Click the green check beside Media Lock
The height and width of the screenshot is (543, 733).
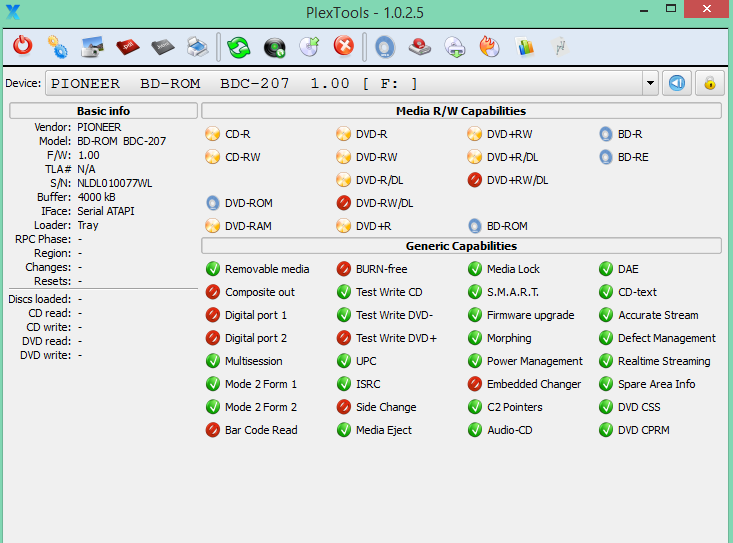(x=475, y=269)
